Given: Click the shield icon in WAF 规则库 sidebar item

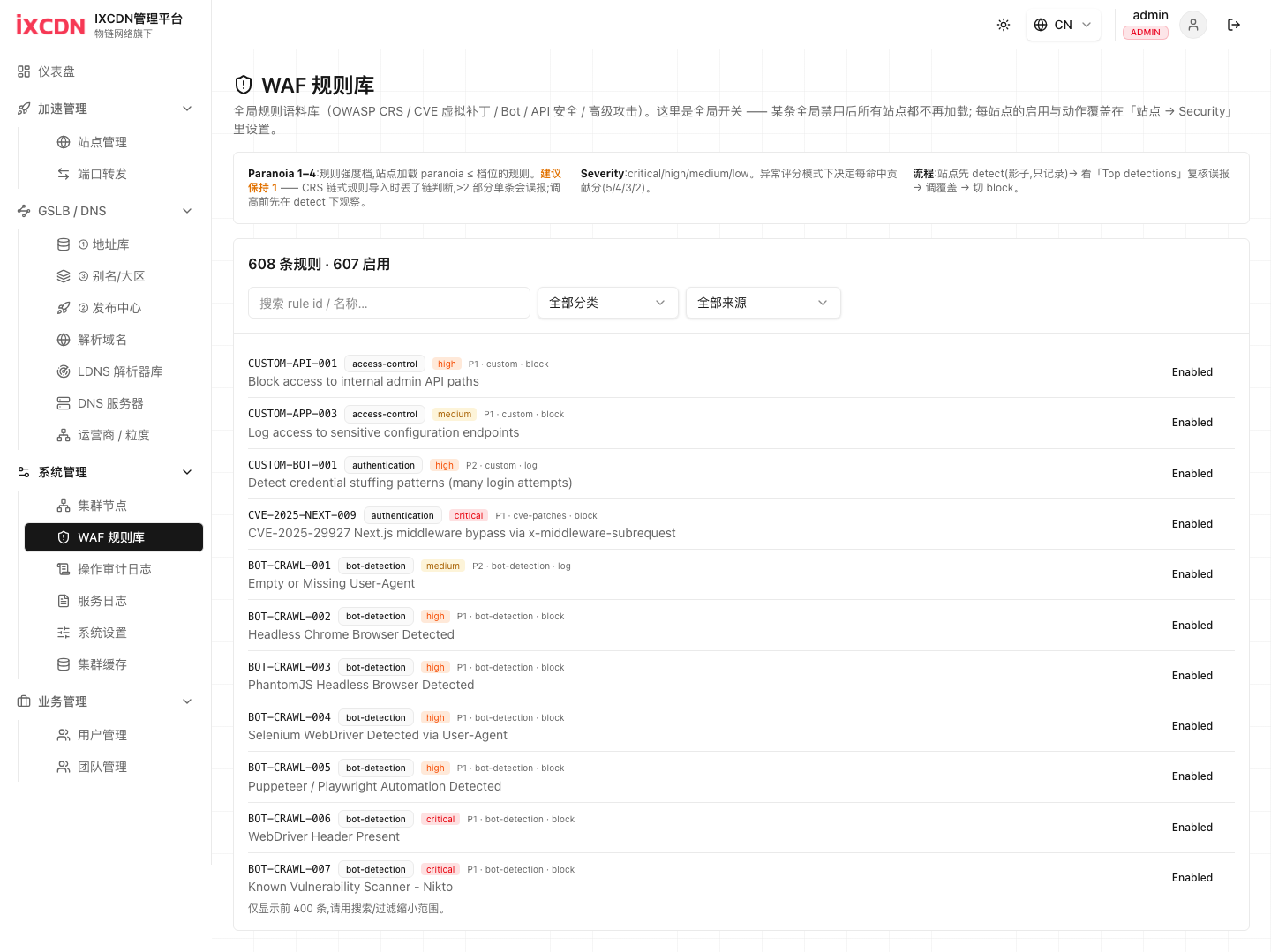Looking at the screenshot, I should pyautogui.click(x=64, y=537).
